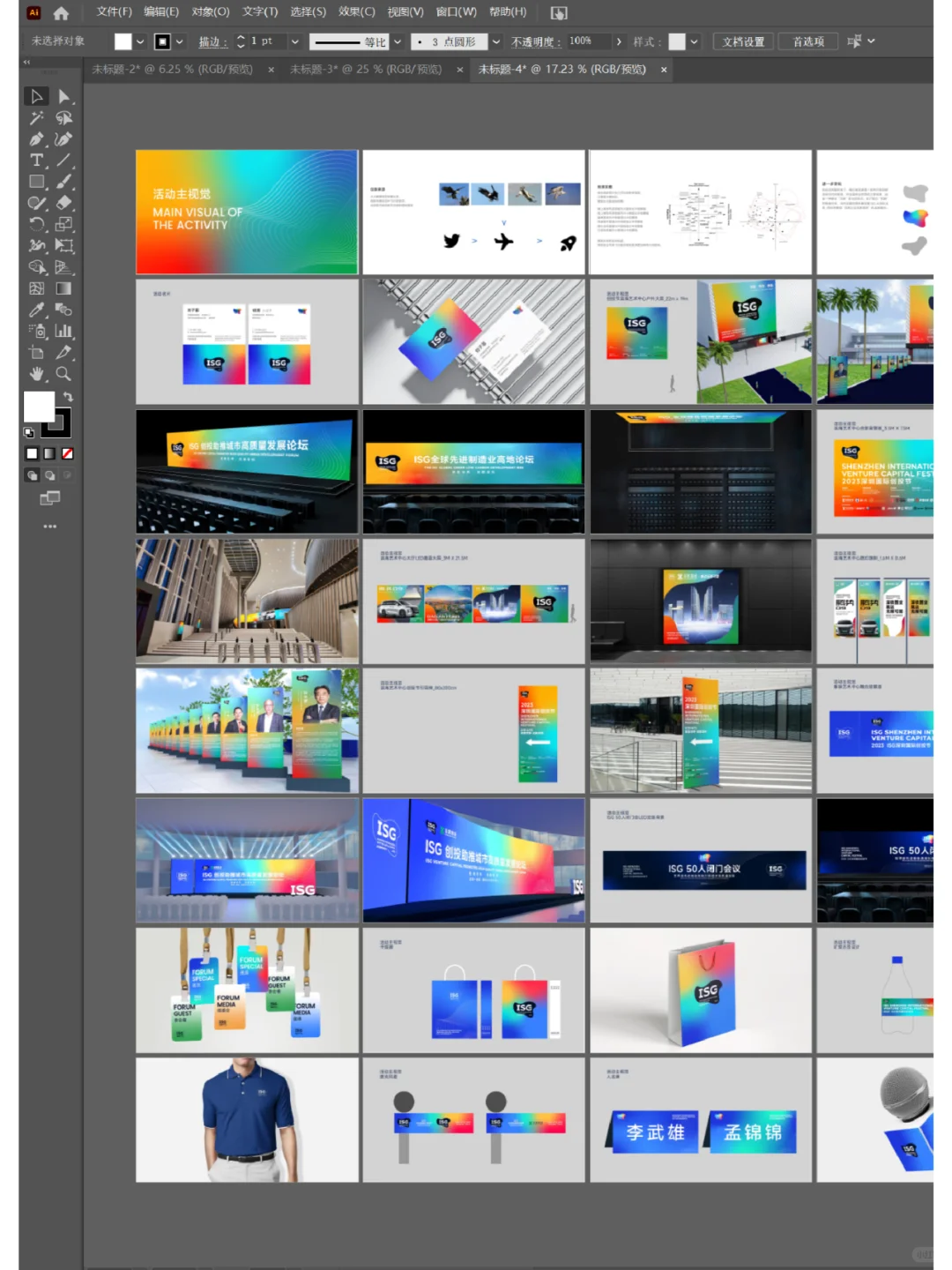Select the Curvature tool
Screen dimensions: 952x1270
[x=64, y=139]
